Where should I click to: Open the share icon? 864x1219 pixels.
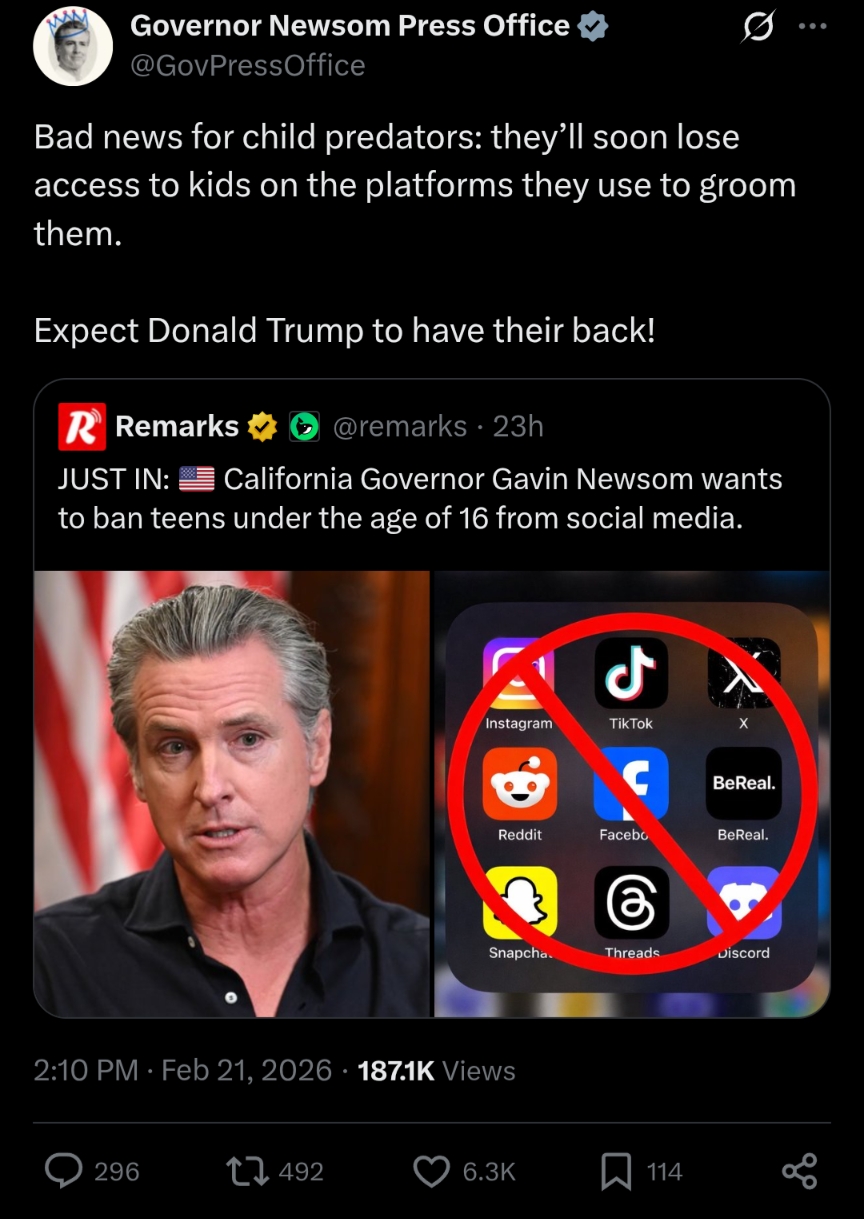tap(799, 1171)
